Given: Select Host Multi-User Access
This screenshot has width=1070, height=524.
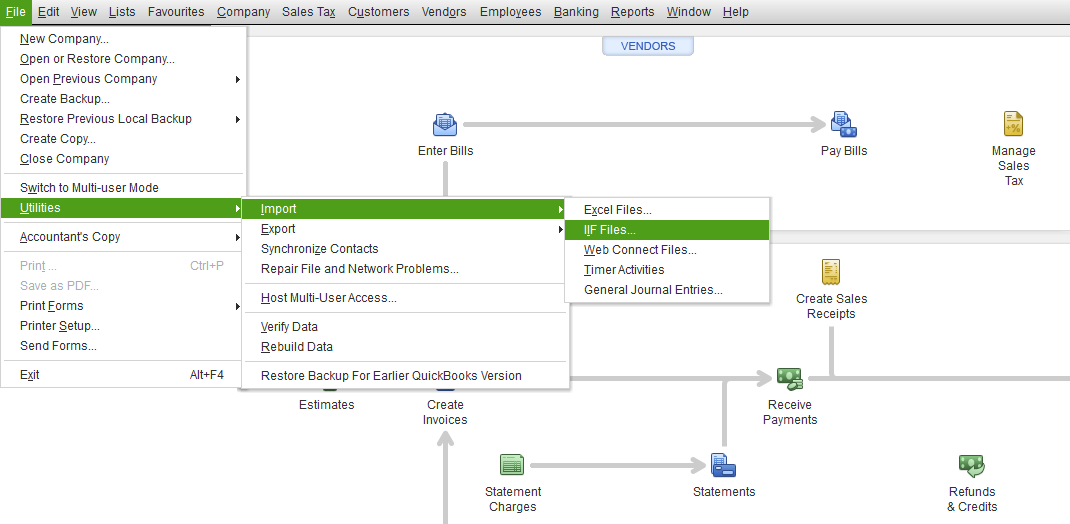Looking at the screenshot, I should tap(405, 297).
